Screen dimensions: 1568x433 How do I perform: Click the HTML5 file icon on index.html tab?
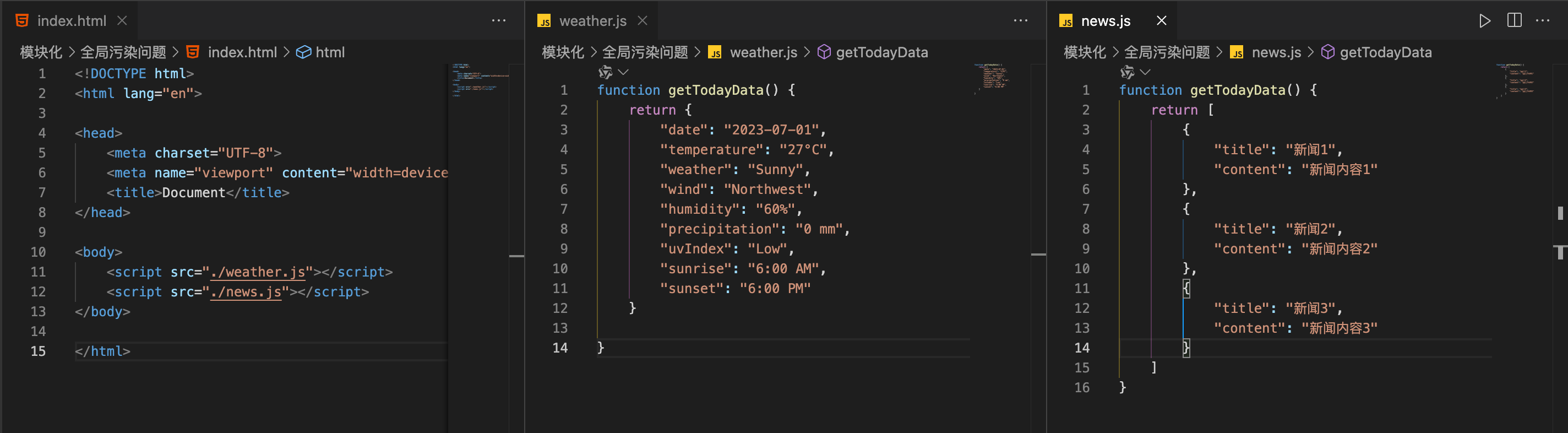(x=22, y=21)
